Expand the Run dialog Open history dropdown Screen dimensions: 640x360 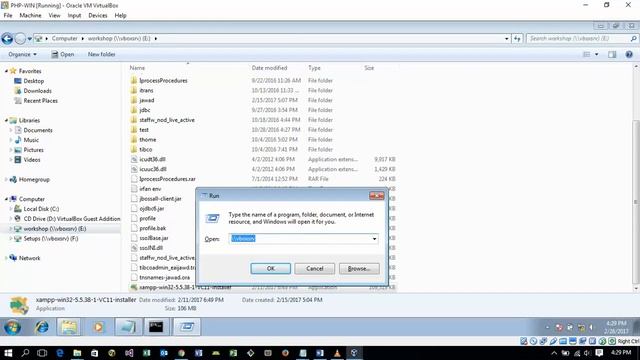pos(374,239)
